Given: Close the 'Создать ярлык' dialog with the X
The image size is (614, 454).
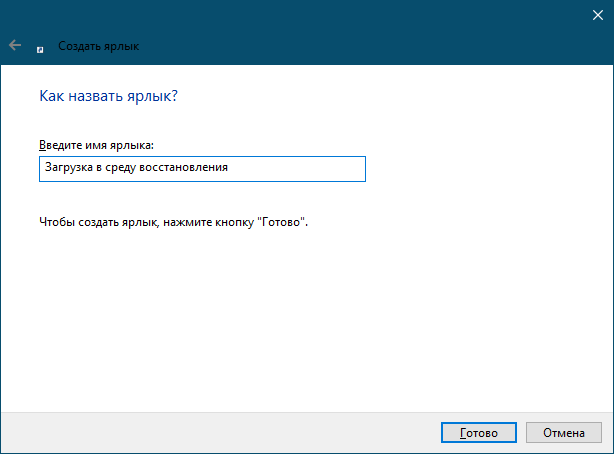Looking at the screenshot, I should coord(598,15).
